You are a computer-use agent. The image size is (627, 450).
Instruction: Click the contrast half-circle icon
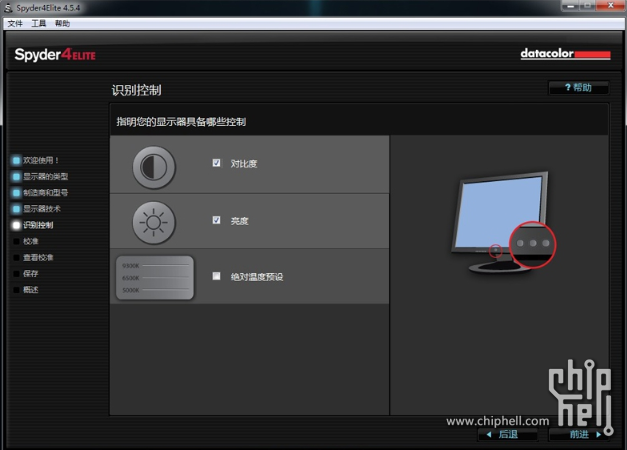coord(154,167)
